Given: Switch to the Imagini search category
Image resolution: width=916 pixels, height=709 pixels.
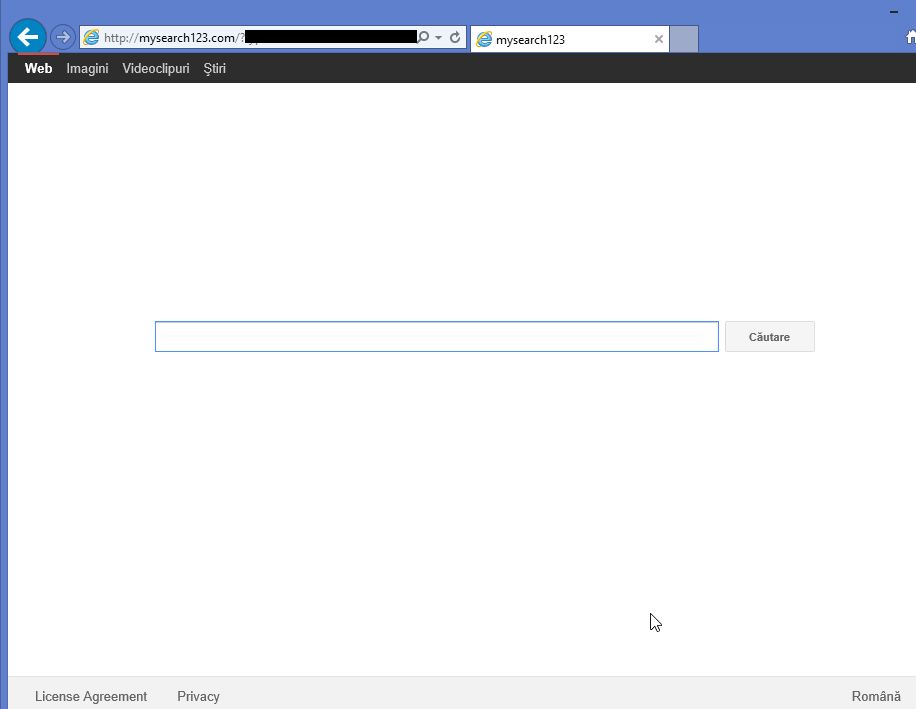Looking at the screenshot, I should point(87,68).
